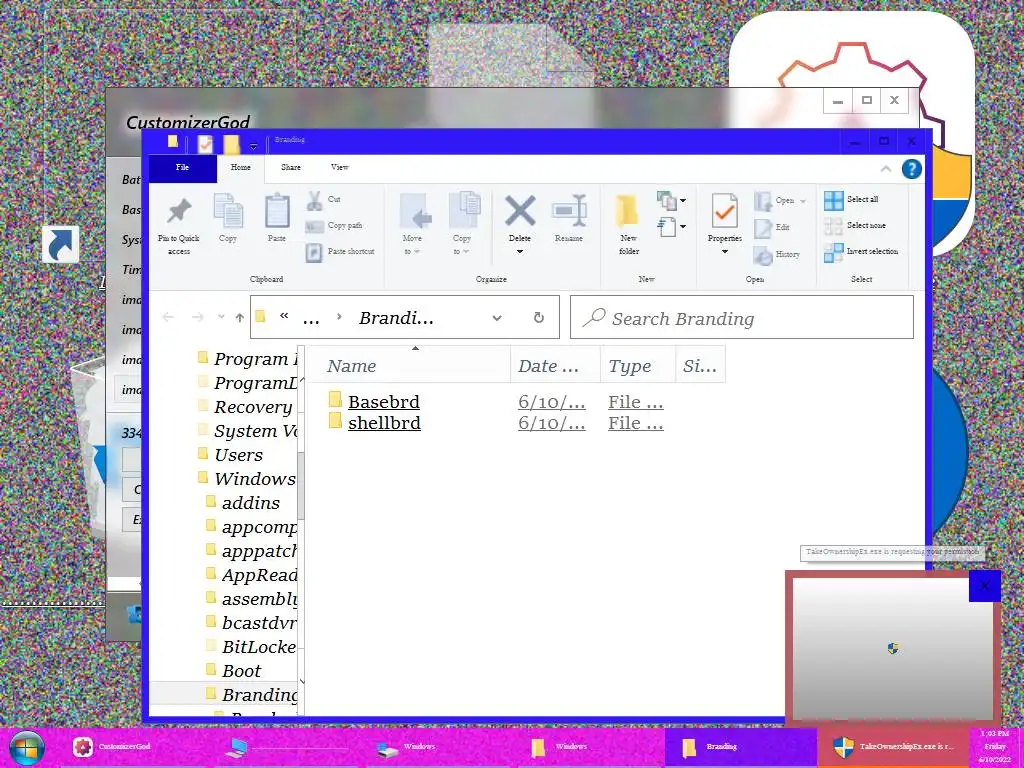Screen dimensions: 1024x768
Task: Switch to the View tab
Action: point(340,168)
